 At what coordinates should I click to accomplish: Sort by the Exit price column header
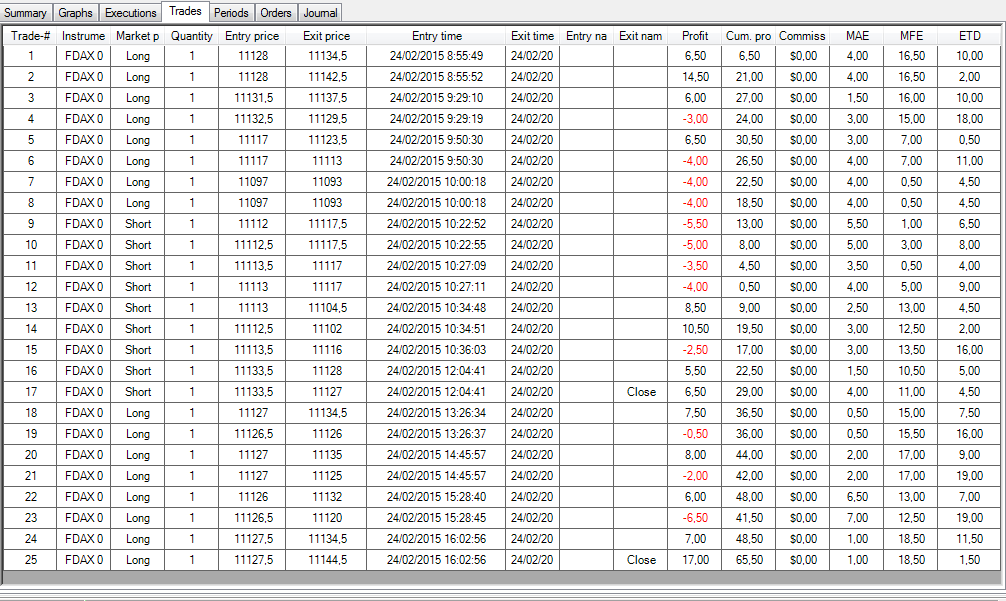[x=327, y=36]
